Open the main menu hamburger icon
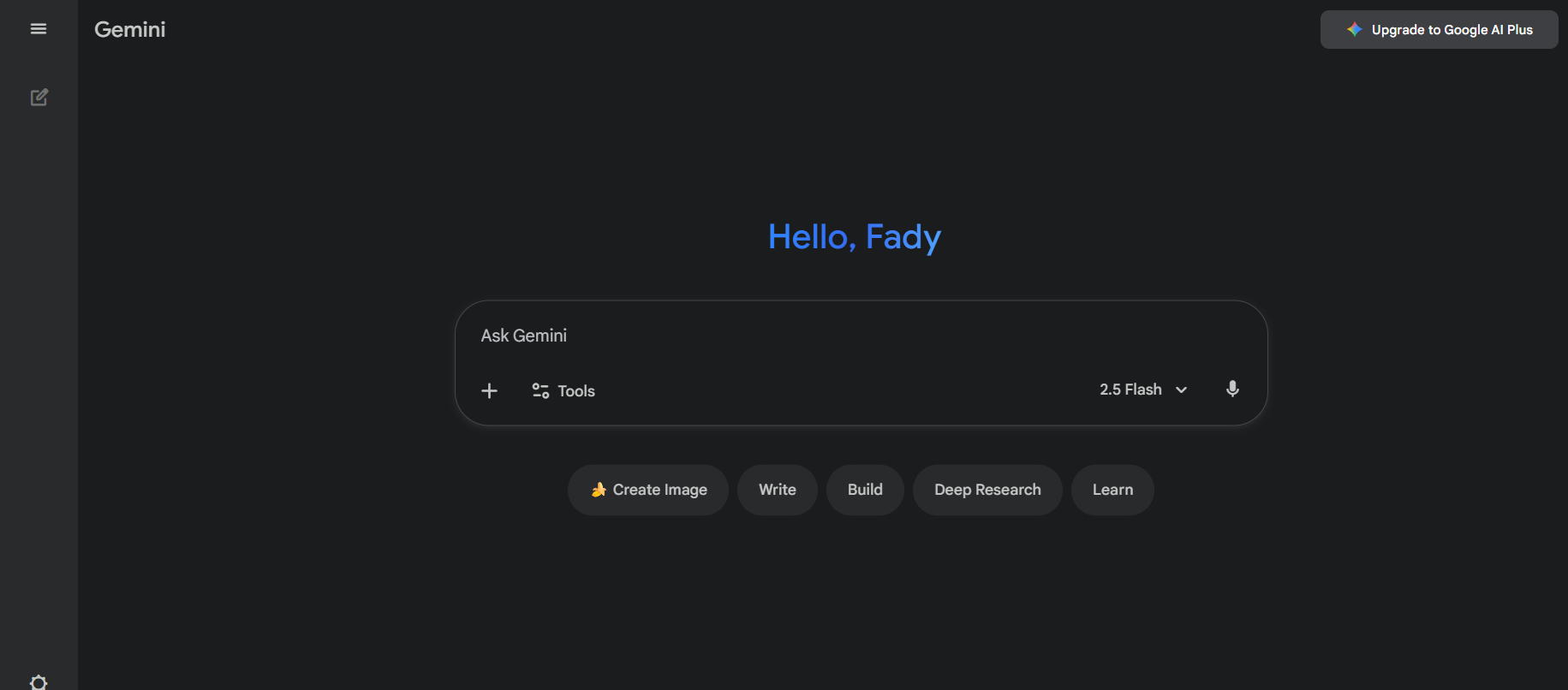Viewport: 1568px width, 690px height. click(x=39, y=29)
